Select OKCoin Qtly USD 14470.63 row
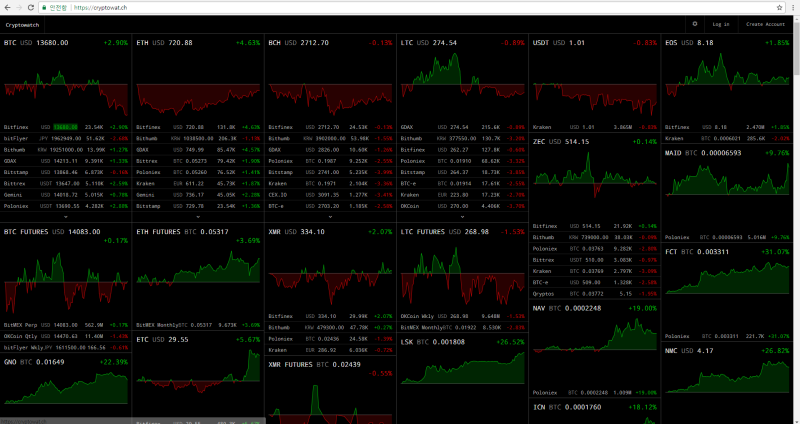800x424 pixels. pos(66,336)
